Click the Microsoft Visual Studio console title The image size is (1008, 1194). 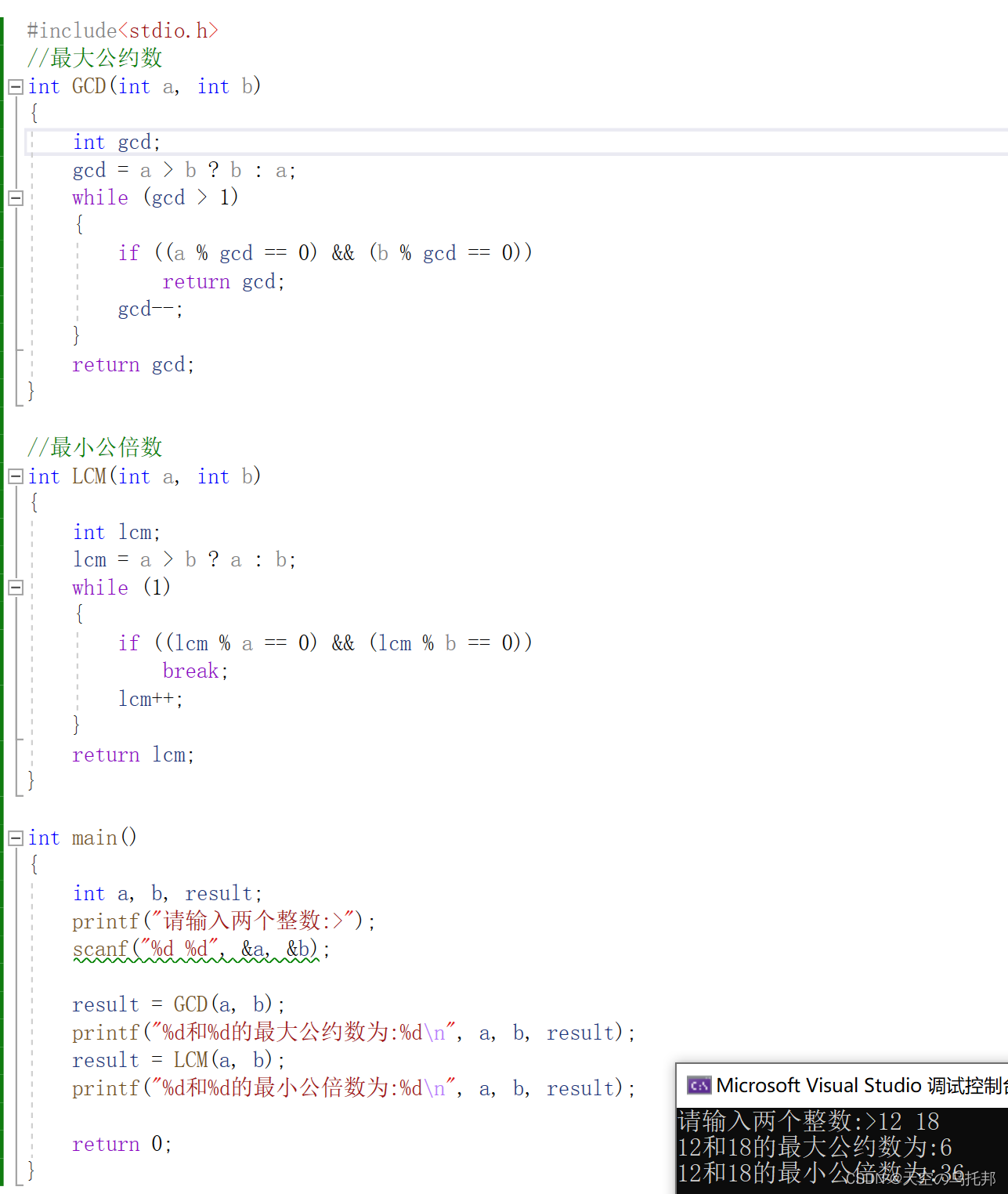(x=862, y=1085)
